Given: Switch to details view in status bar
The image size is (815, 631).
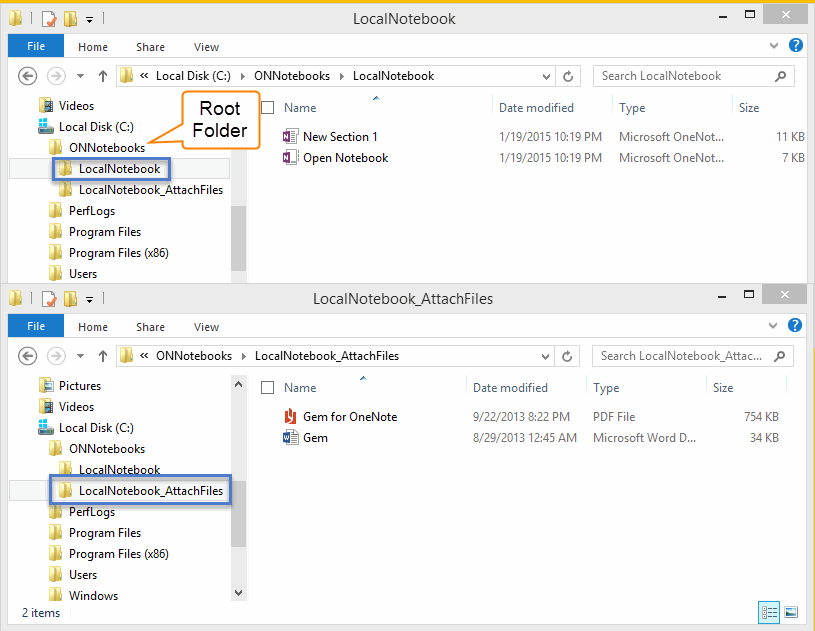Looking at the screenshot, I should click(769, 612).
